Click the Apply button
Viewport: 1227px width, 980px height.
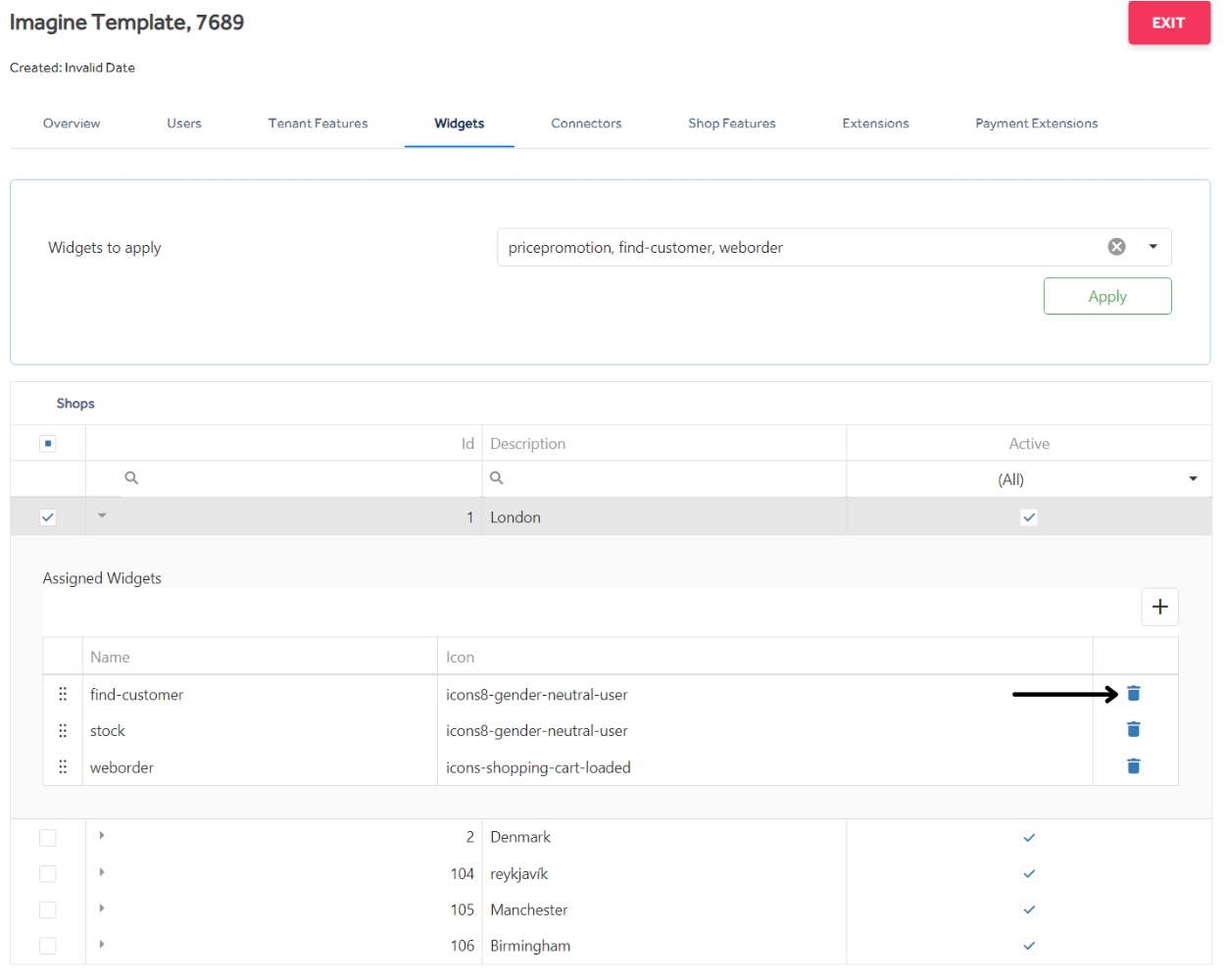click(x=1107, y=296)
